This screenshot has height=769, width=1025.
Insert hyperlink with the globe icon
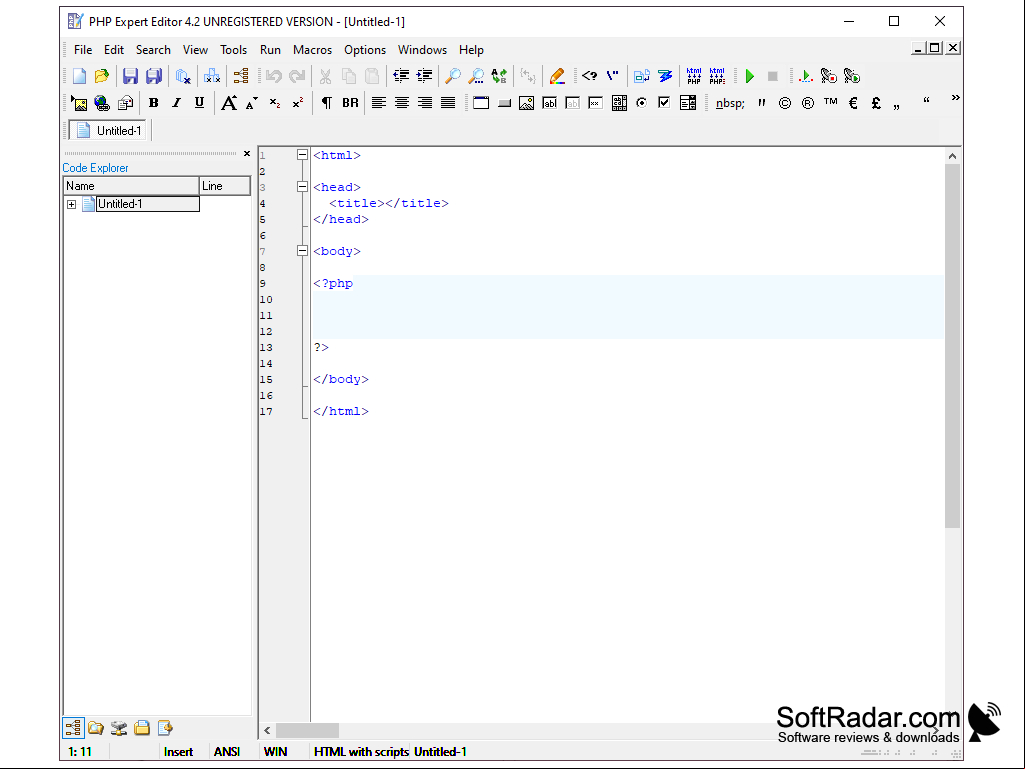[x=102, y=103]
